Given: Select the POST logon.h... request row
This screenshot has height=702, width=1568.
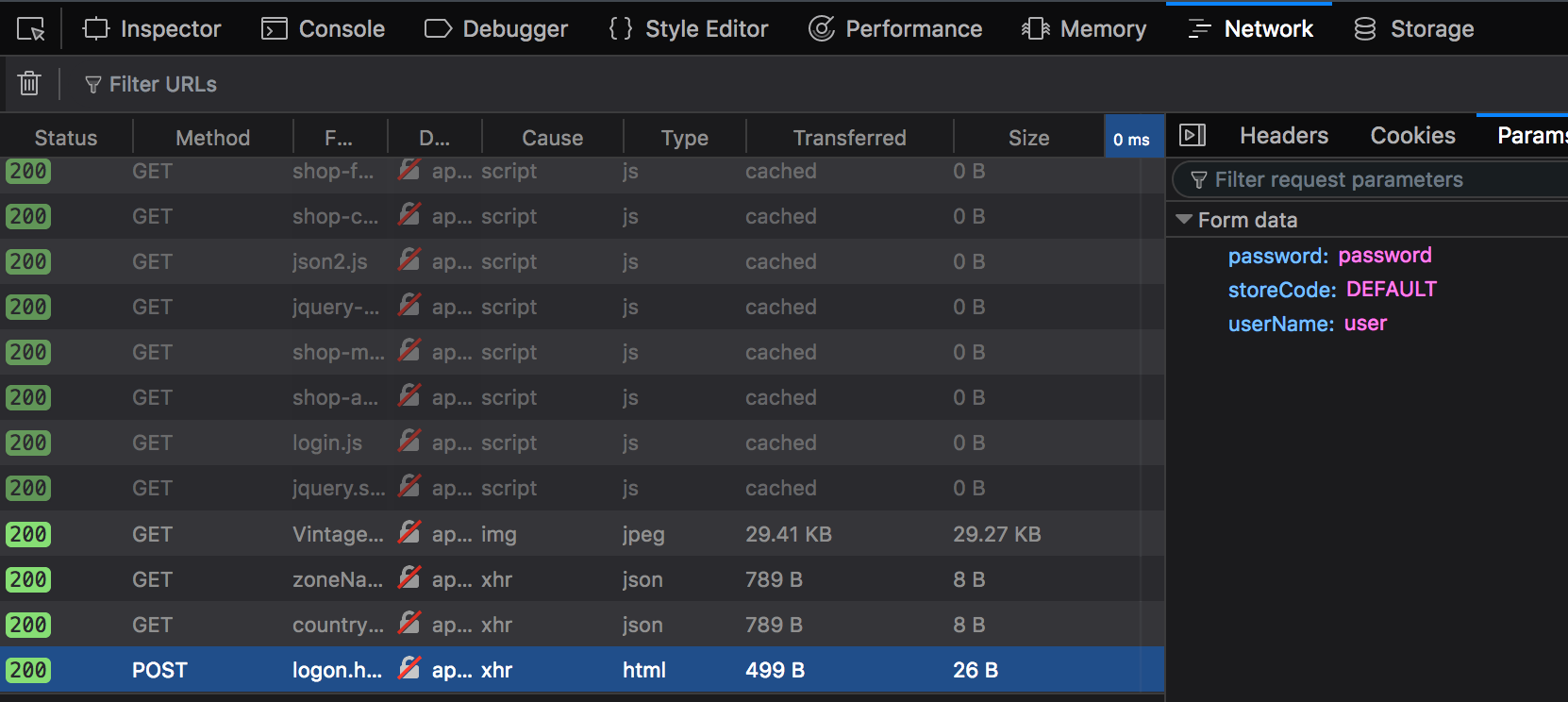Looking at the screenshot, I should (x=582, y=670).
